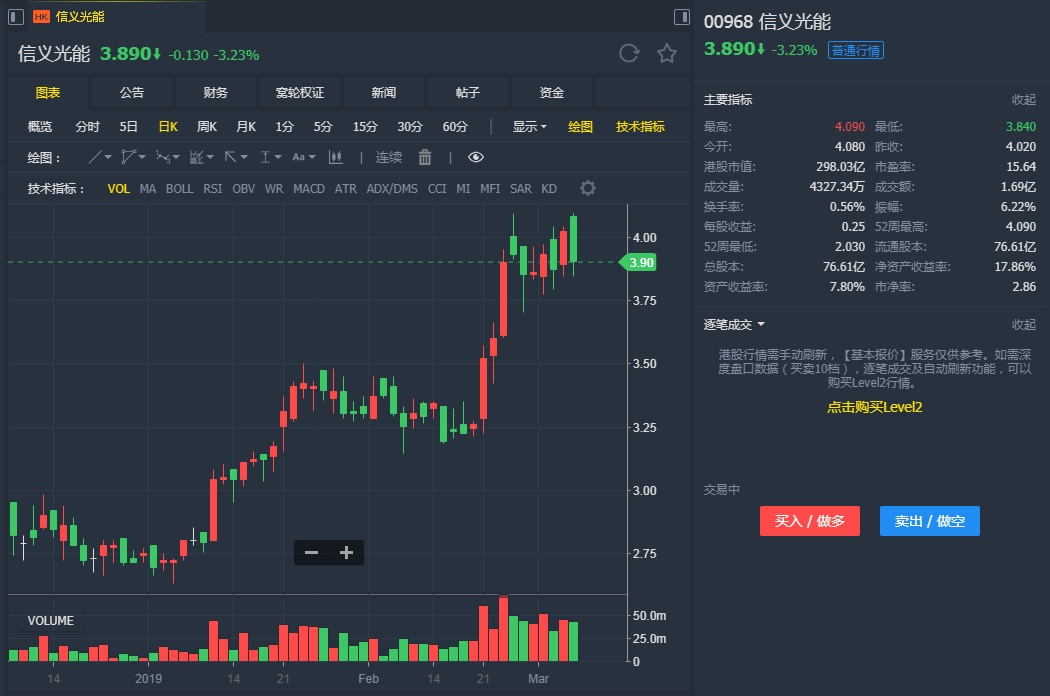The width and height of the screenshot is (1050, 696).
Task: Expand the polyline tool dropdown arrow
Action: click(142, 157)
